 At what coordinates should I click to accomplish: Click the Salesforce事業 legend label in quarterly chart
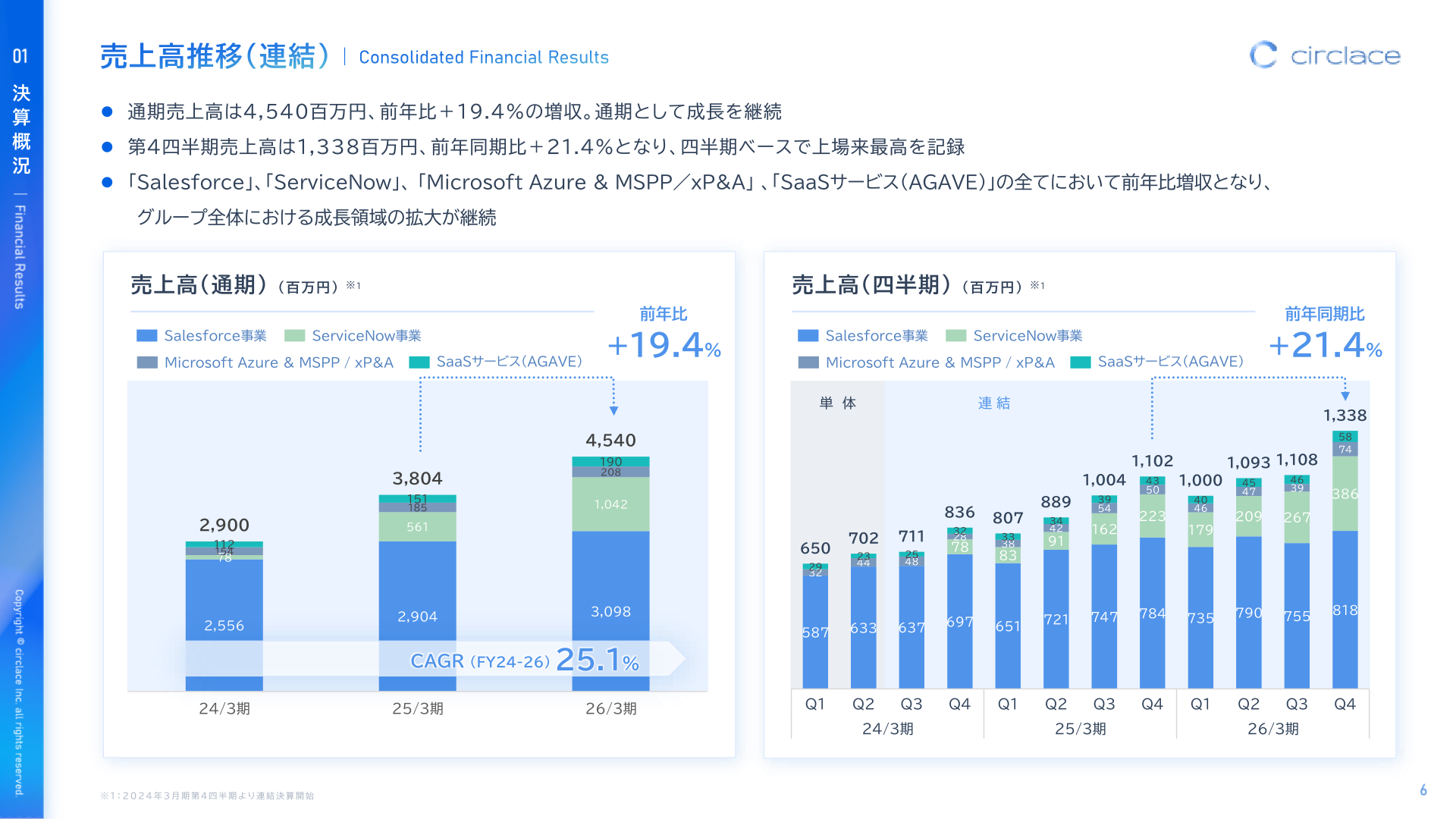877,336
